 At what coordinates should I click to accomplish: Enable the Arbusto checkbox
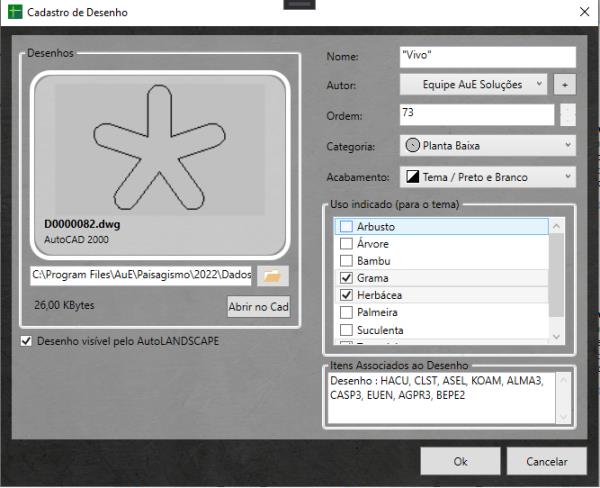pyautogui.click(x=347, y=227)
